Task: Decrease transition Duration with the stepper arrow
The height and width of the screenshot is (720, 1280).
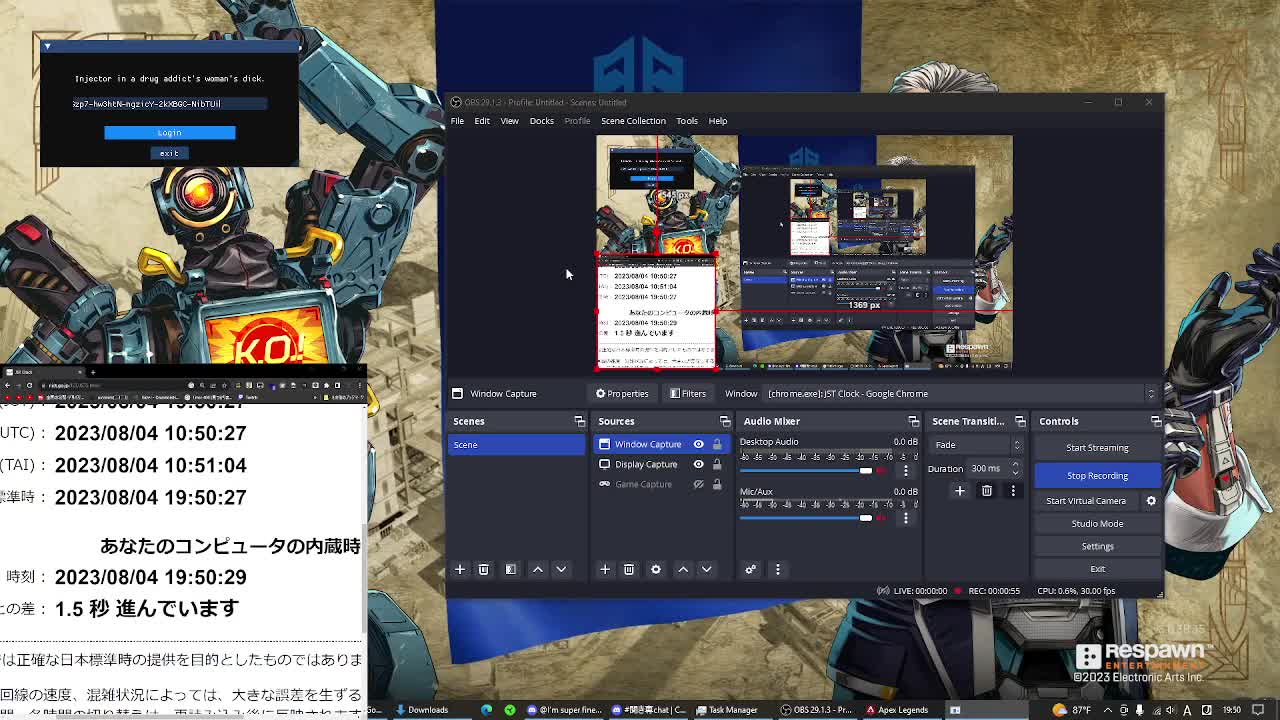Action: pos(1016,472)
